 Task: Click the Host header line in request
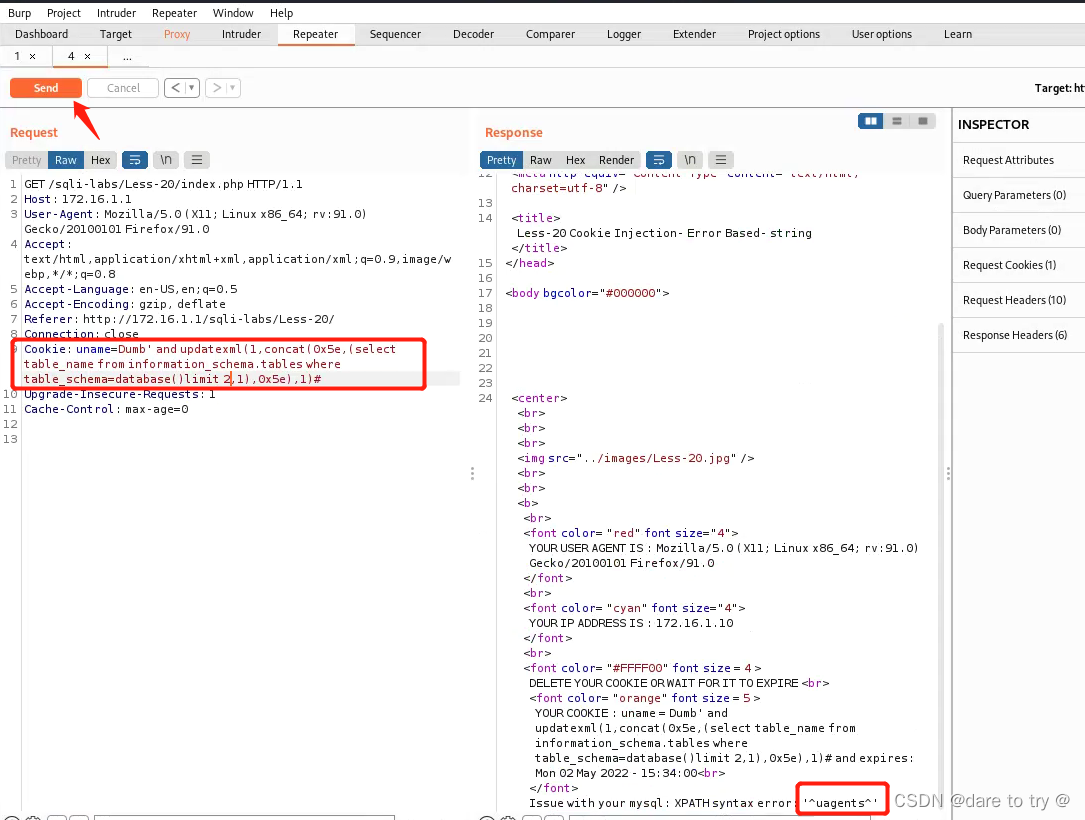tap(78, 199)
